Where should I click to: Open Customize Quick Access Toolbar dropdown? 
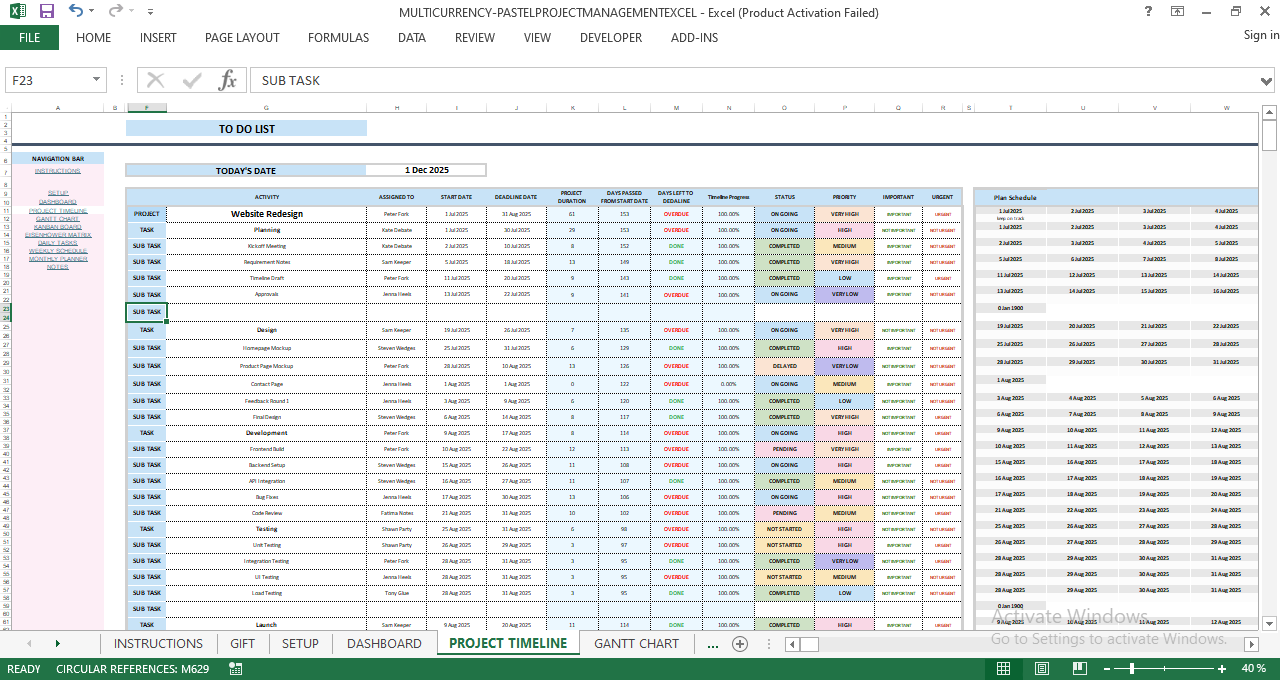click(x=150, y=12)
